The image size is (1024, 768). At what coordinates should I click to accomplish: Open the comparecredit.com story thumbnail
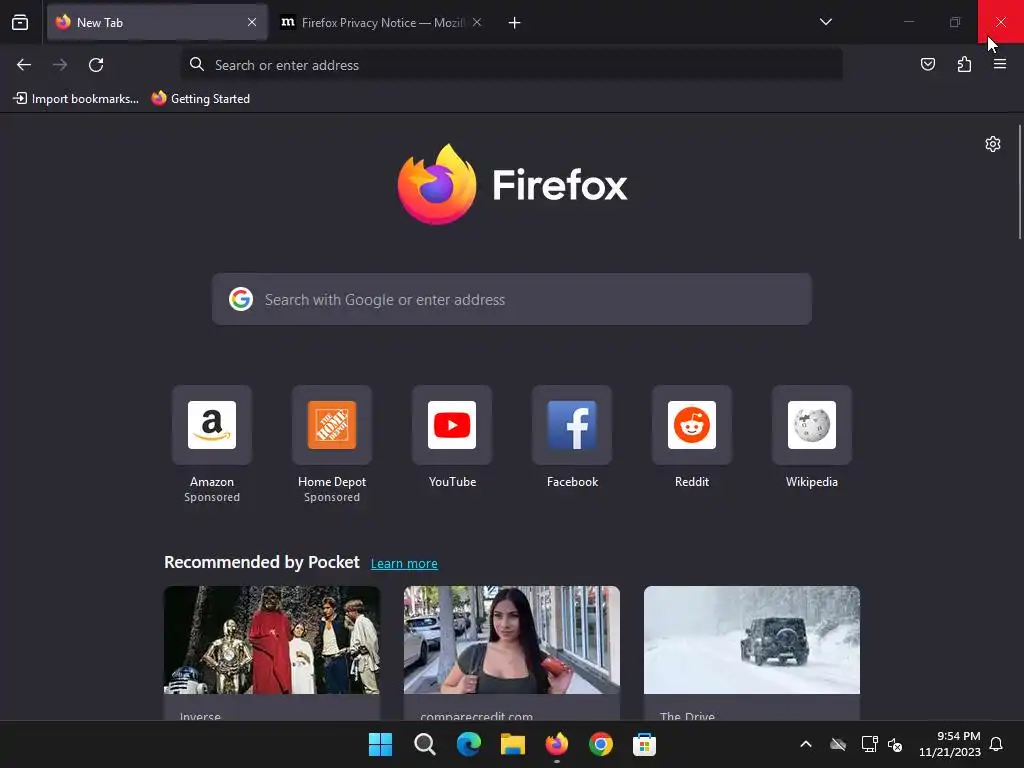tap(512, 640)
